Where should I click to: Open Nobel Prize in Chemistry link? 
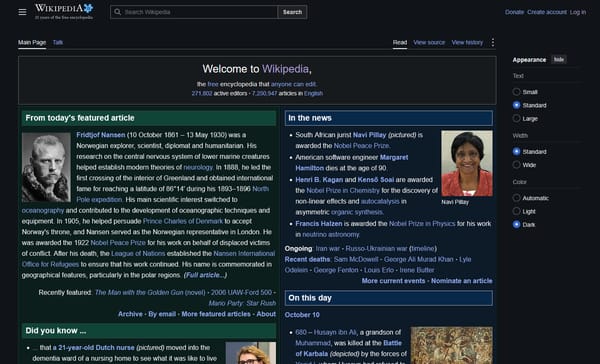[343, 190]
